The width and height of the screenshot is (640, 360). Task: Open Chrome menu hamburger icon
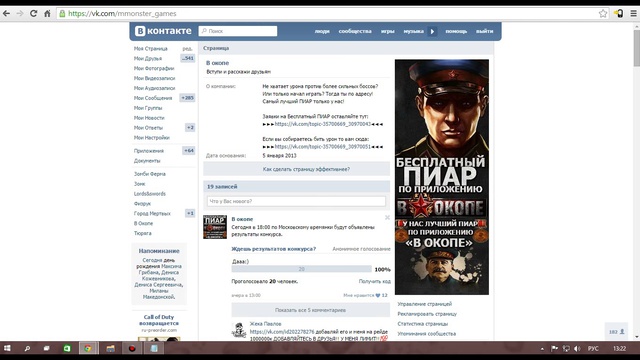(633, 13)
